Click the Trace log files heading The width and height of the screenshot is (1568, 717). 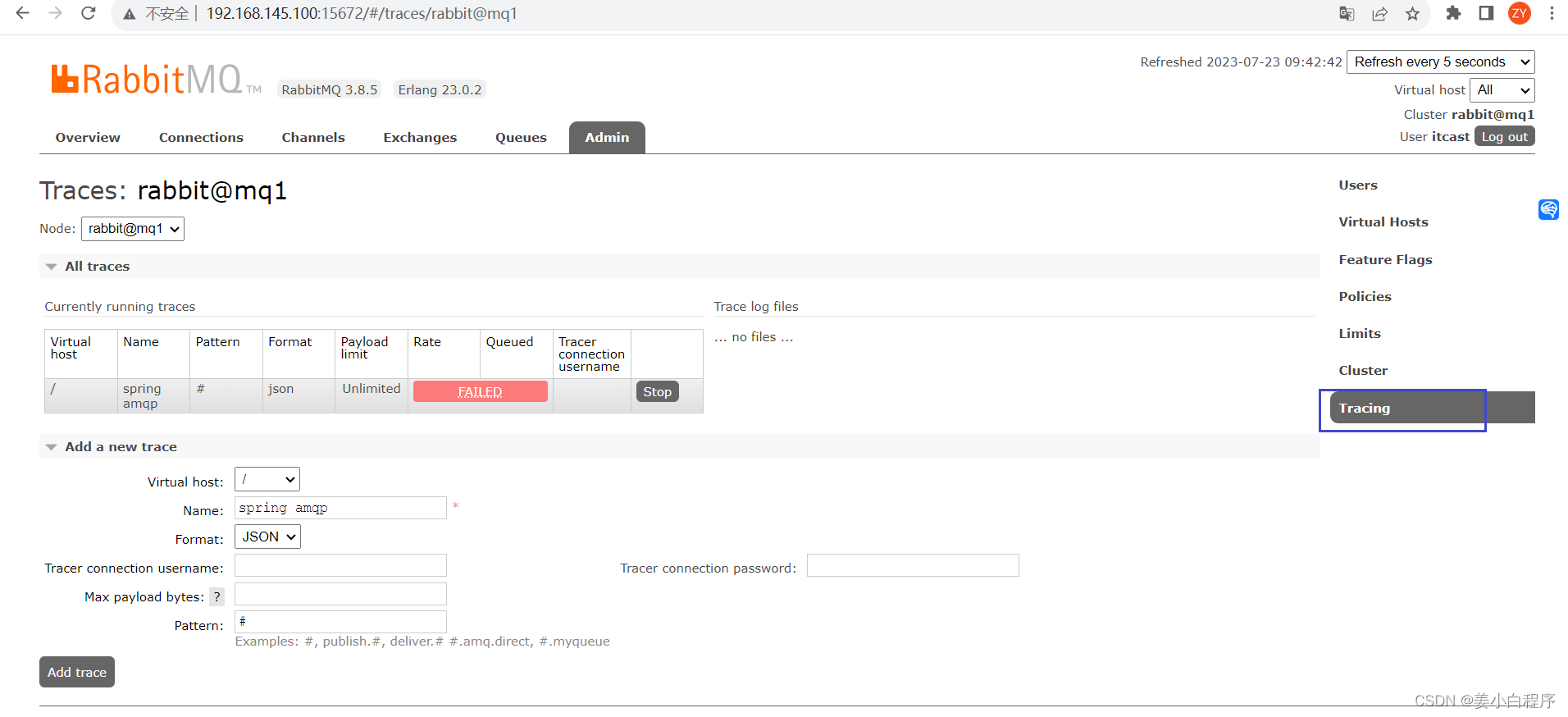tap(756, 307)
